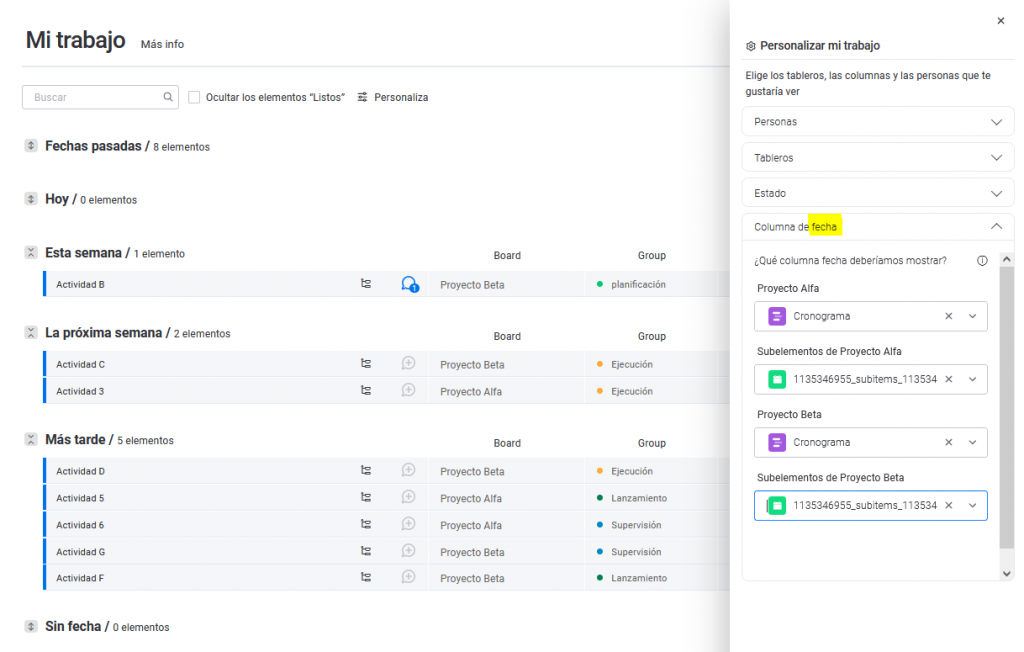1024x652 pixels.
Task: Collapse the 'Esta semana' group
Action: [31, 253]
